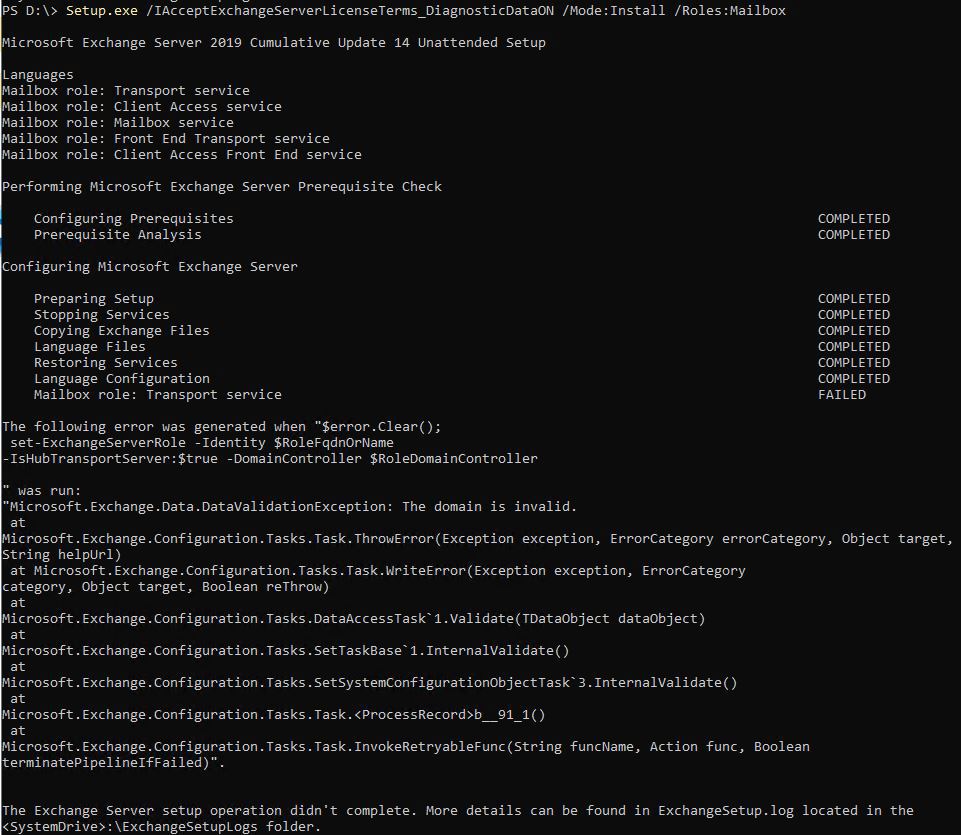
Task: Click the 'String helpUrl)' line
Action: click(61, 555)
